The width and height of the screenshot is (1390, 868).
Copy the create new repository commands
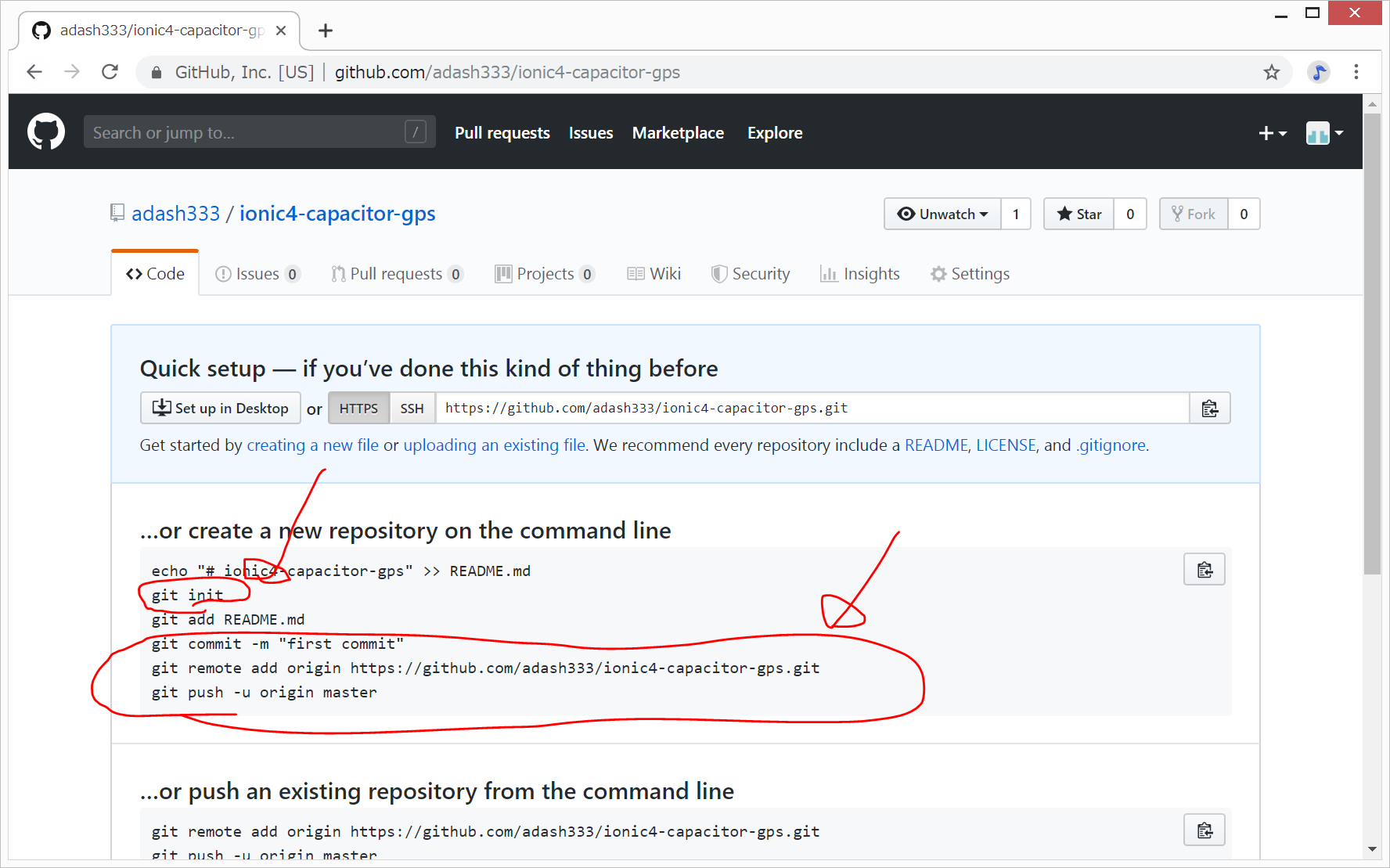[x=1204, y=570]
